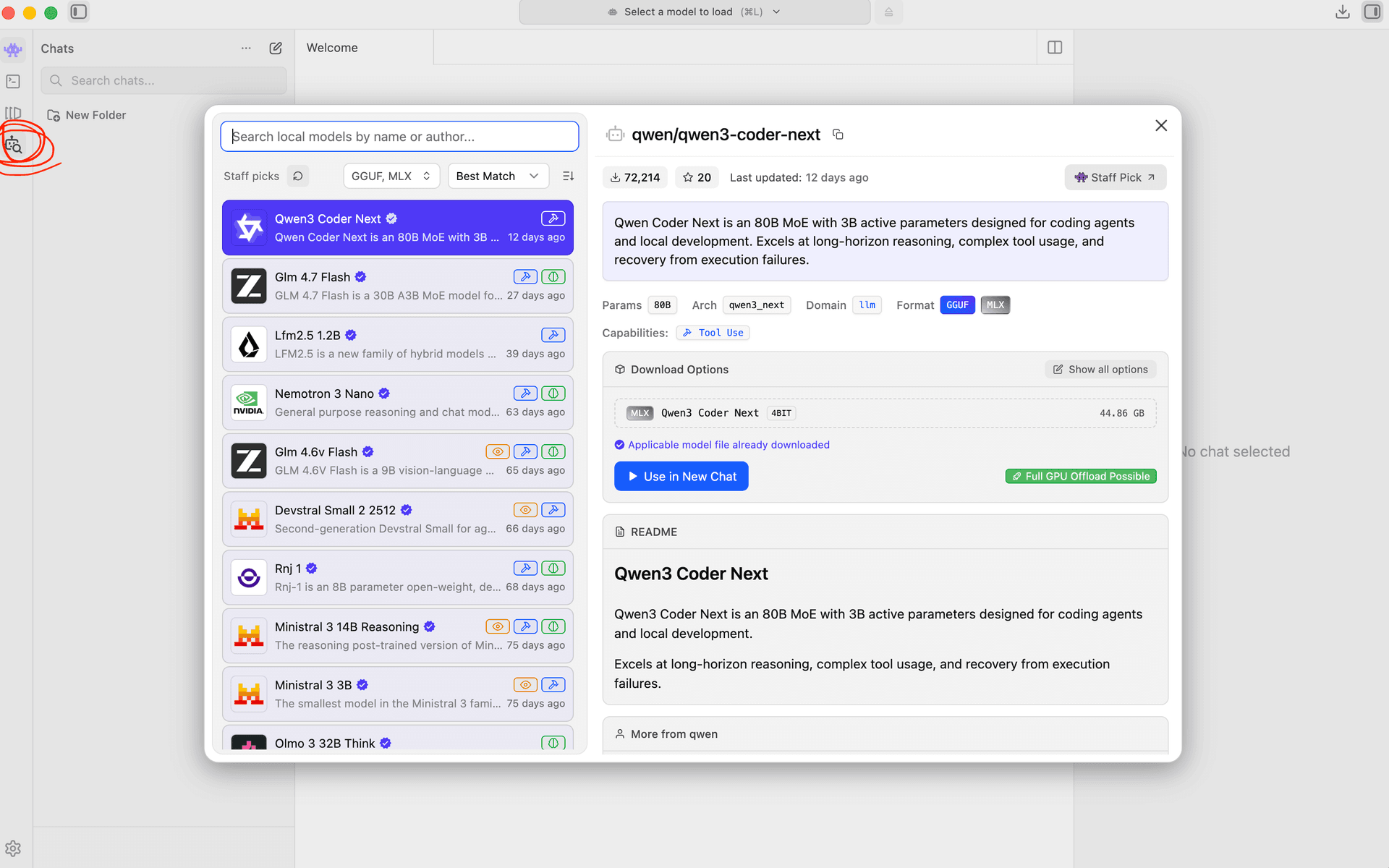Viewport: 1389px width, 868px height.
Task: Click the reasoning icon on Olmo 3 32B Think
Action: (x=553, y=743)
